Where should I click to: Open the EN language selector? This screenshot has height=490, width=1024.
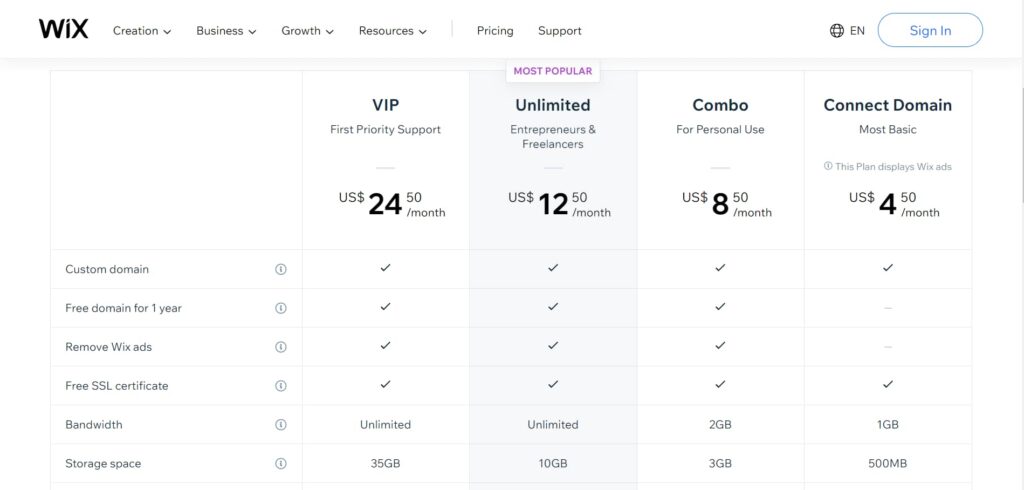[857, 31]
